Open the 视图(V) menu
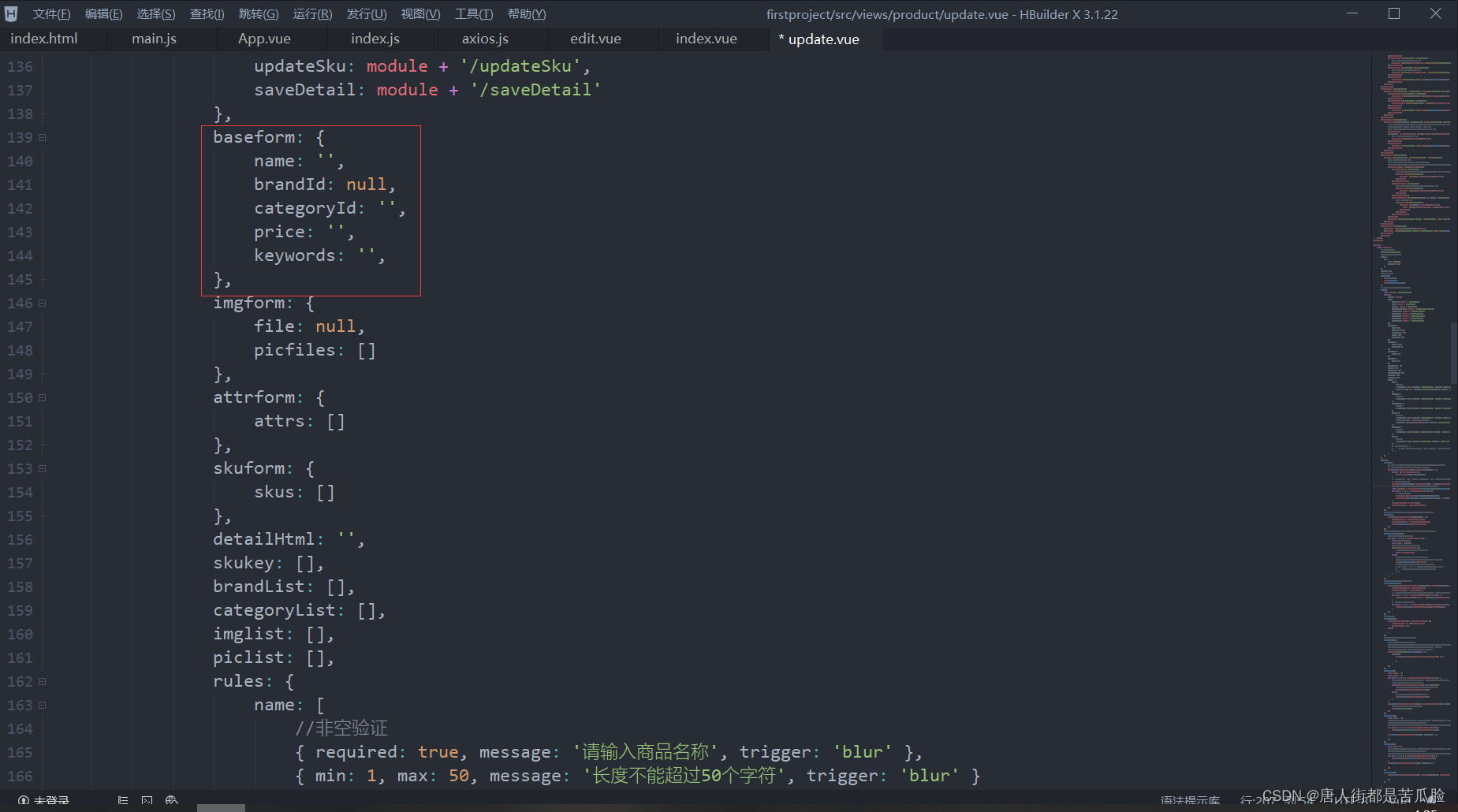The height and width of the screenshot is (812, 1458). click(420, 14)
